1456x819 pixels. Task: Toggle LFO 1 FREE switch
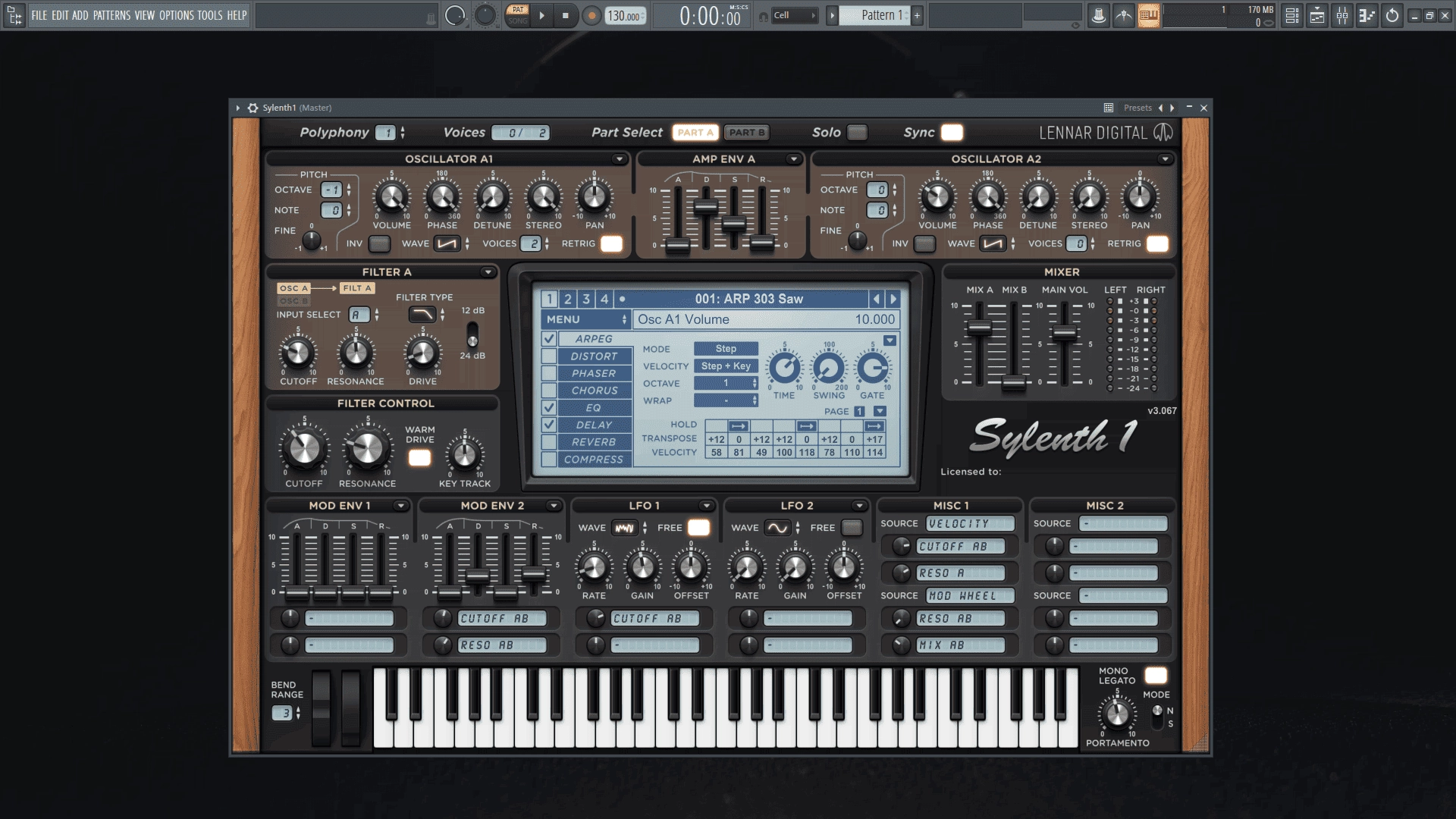click(x=698, y=528)
